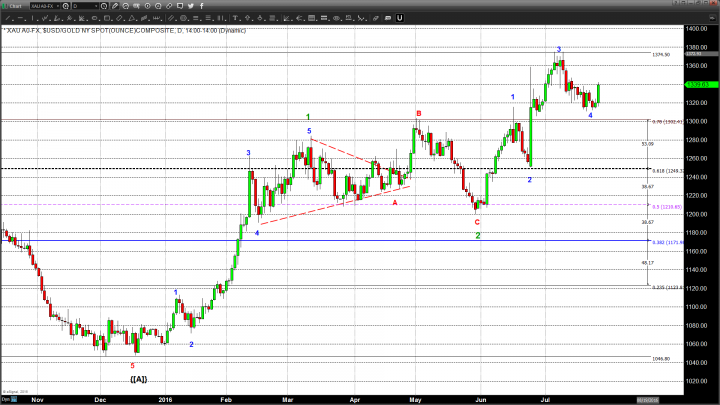Click the red C wave label
Viewport: 720px width, 405px height.
click(477, 222)
